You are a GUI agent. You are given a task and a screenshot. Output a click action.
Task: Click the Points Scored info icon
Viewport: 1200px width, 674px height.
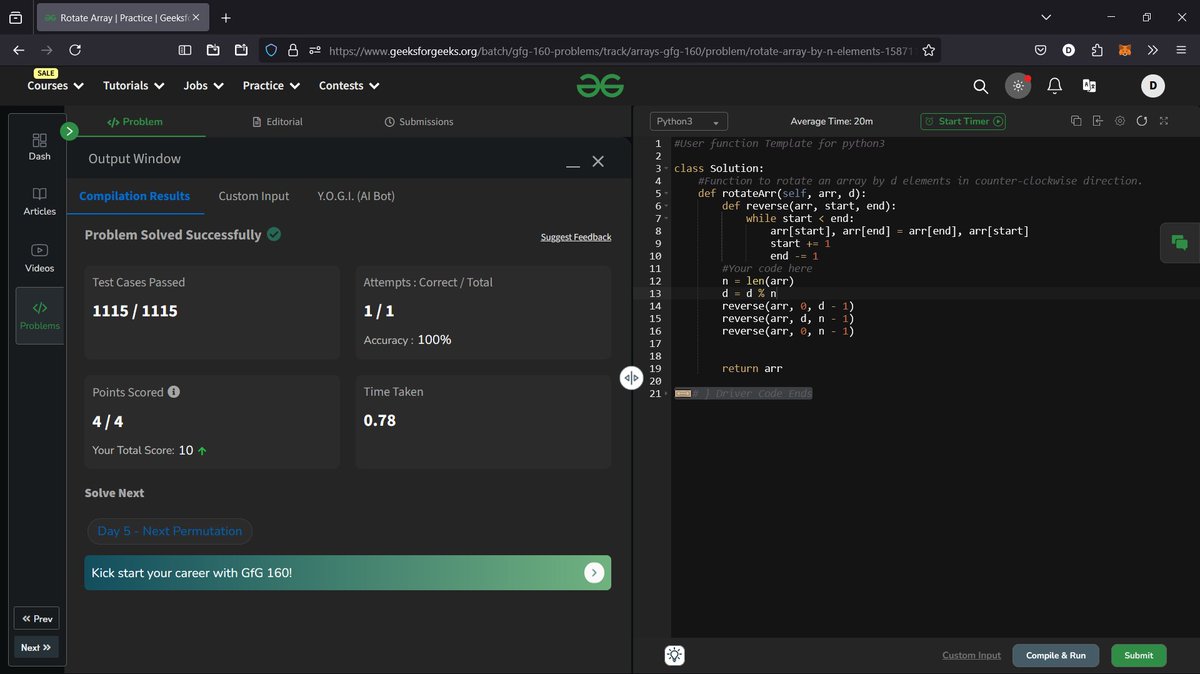pos(174,392)
